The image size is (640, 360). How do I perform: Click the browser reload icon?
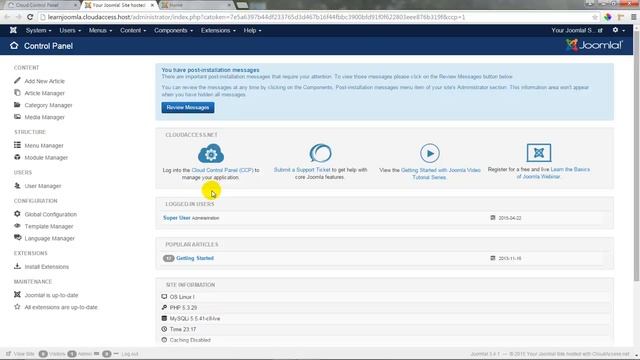[30, 17]
